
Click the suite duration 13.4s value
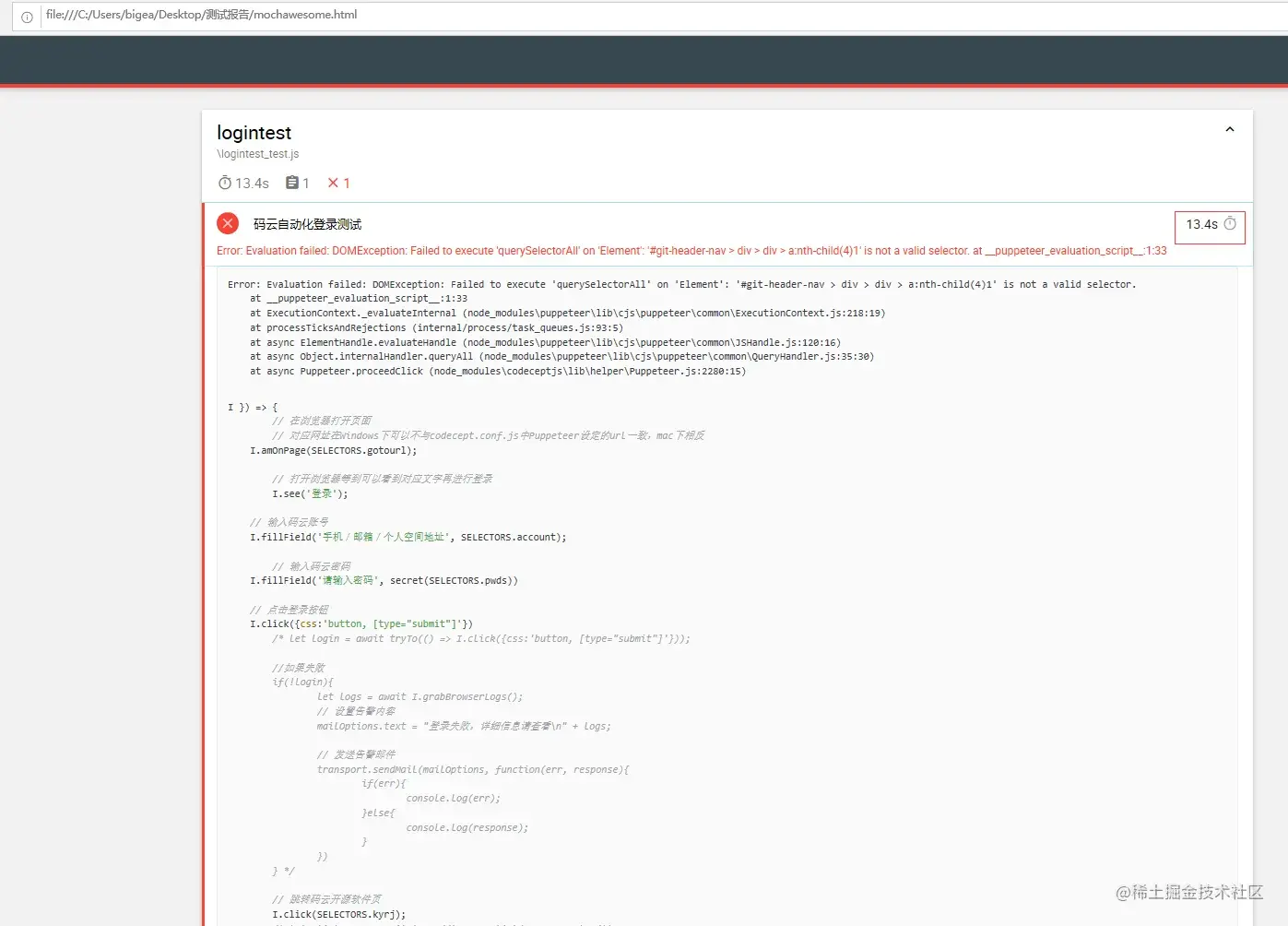252,184
